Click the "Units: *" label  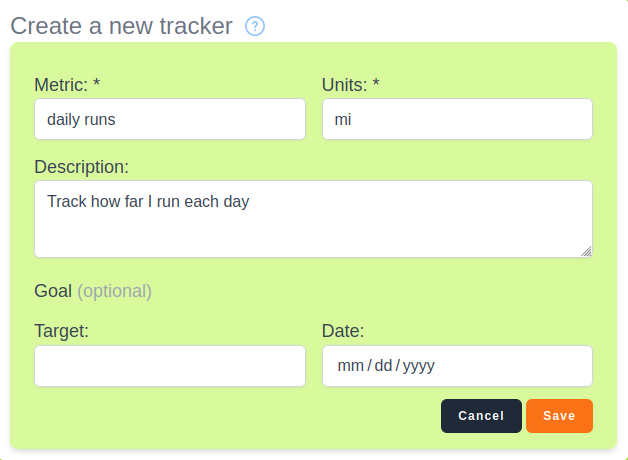pyautogui.click(x=358, y=85)
